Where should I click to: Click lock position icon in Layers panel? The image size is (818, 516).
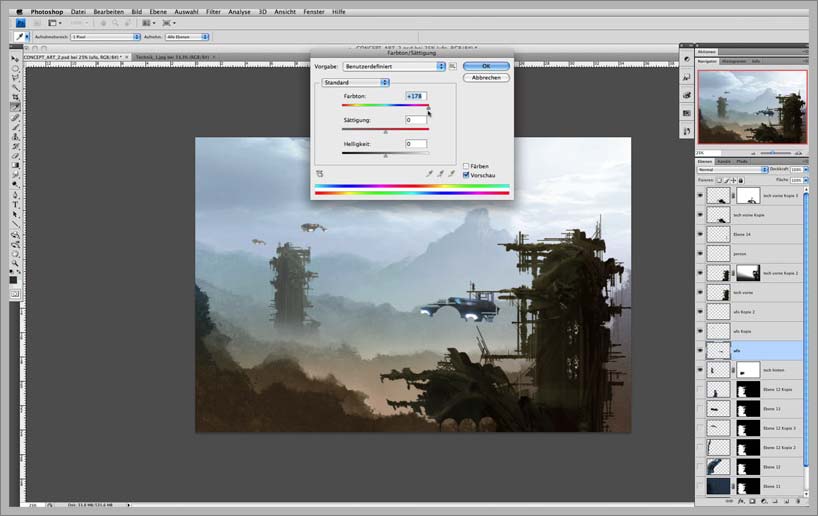733,180
